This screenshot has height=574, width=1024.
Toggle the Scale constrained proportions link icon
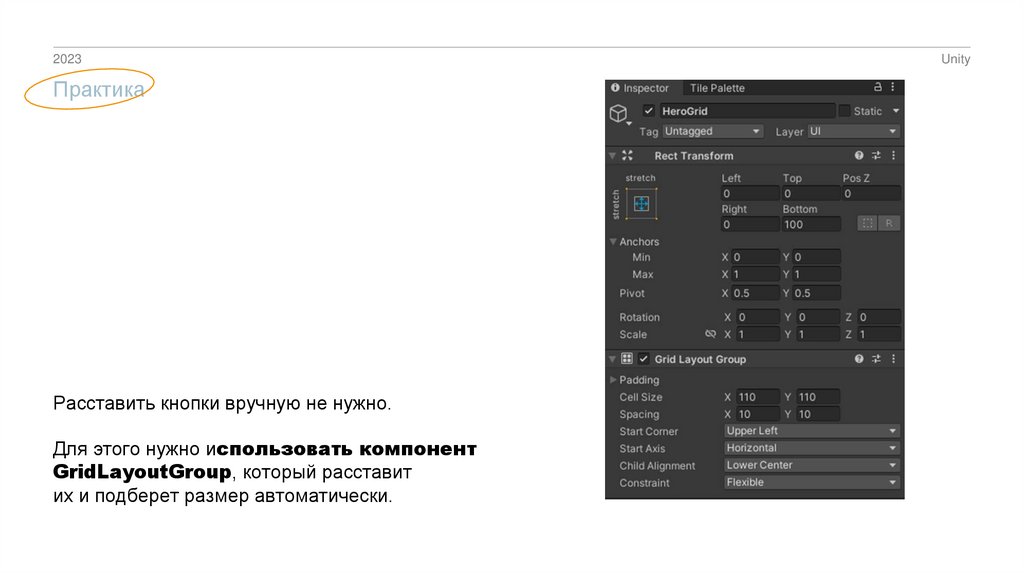coord(711,334)
